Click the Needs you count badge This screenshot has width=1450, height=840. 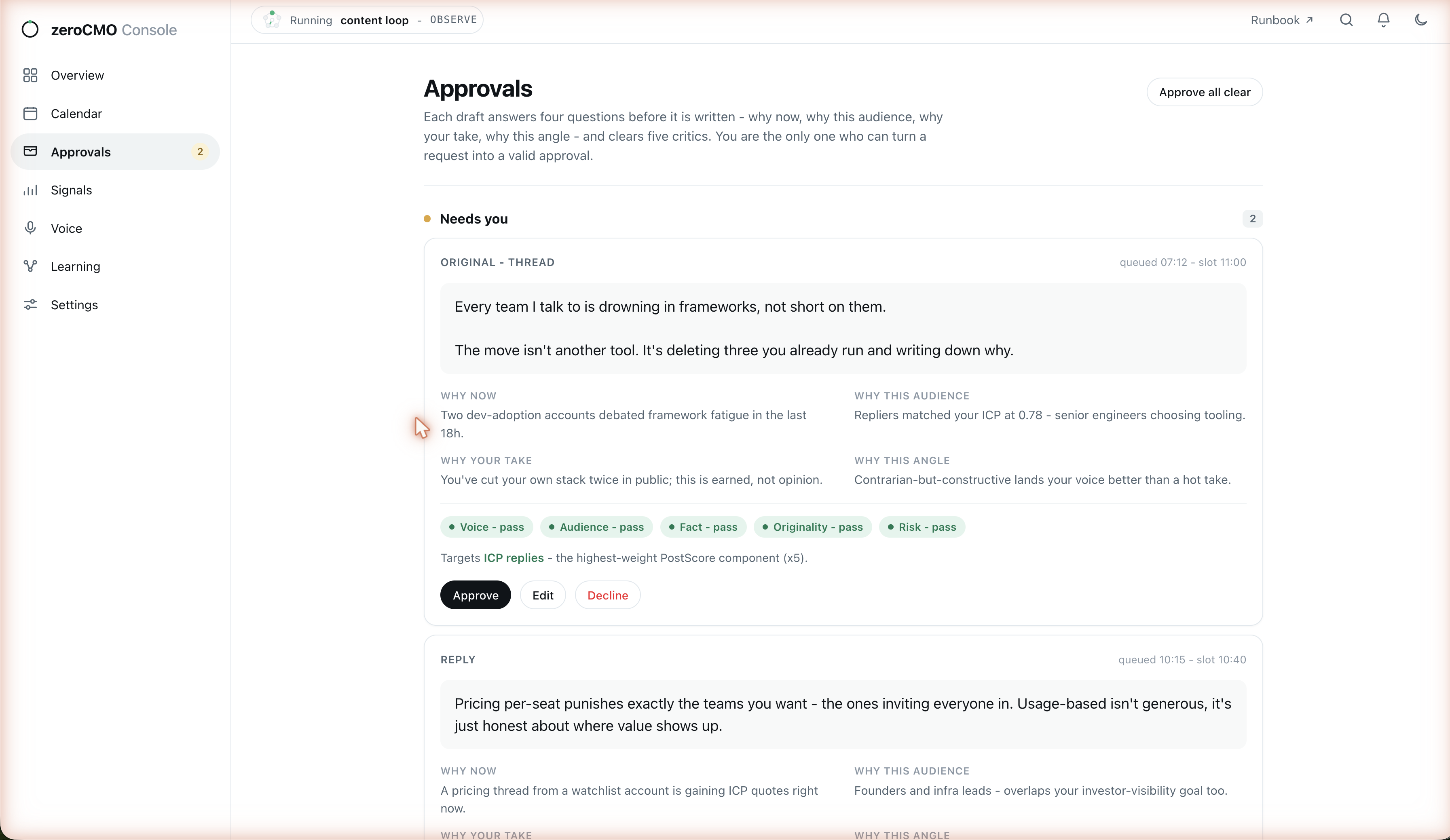1252,219
